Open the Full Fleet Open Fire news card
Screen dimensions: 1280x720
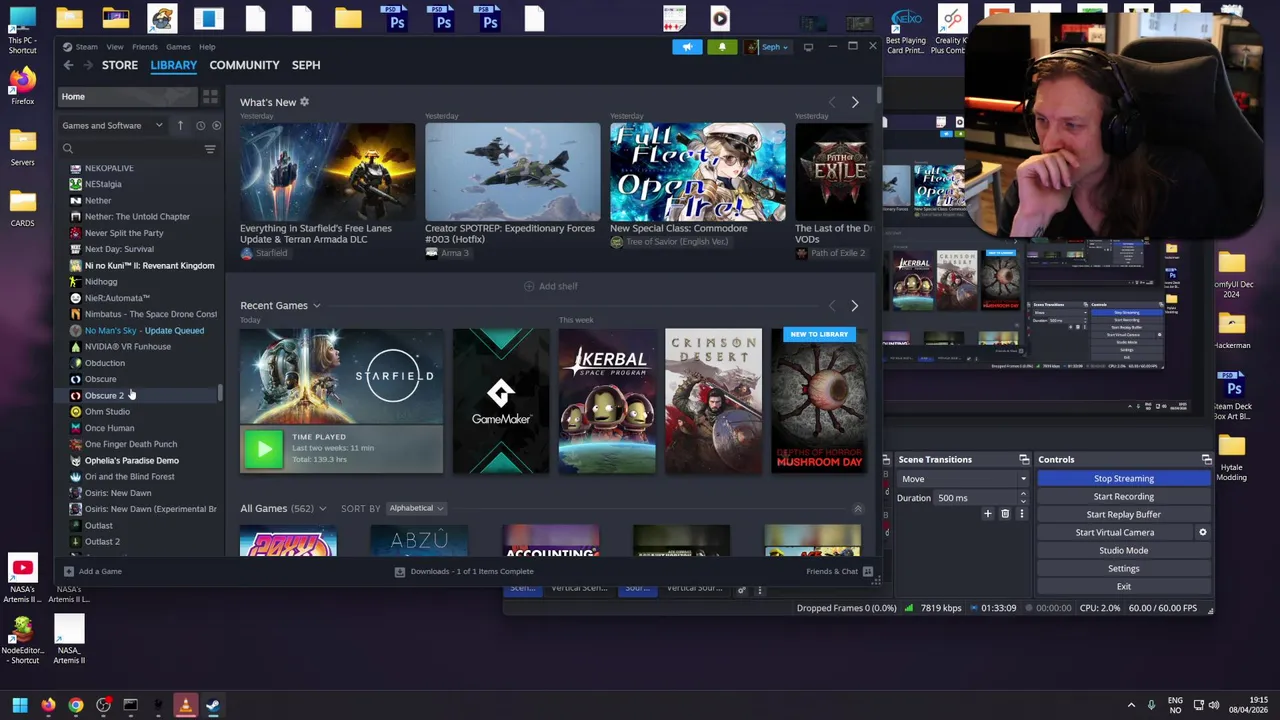coord(697,172)
